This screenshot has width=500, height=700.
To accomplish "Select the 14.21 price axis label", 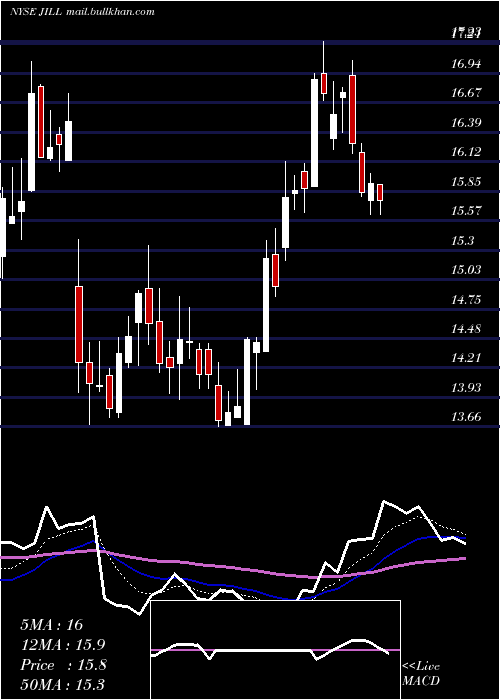I will (466, 358).
